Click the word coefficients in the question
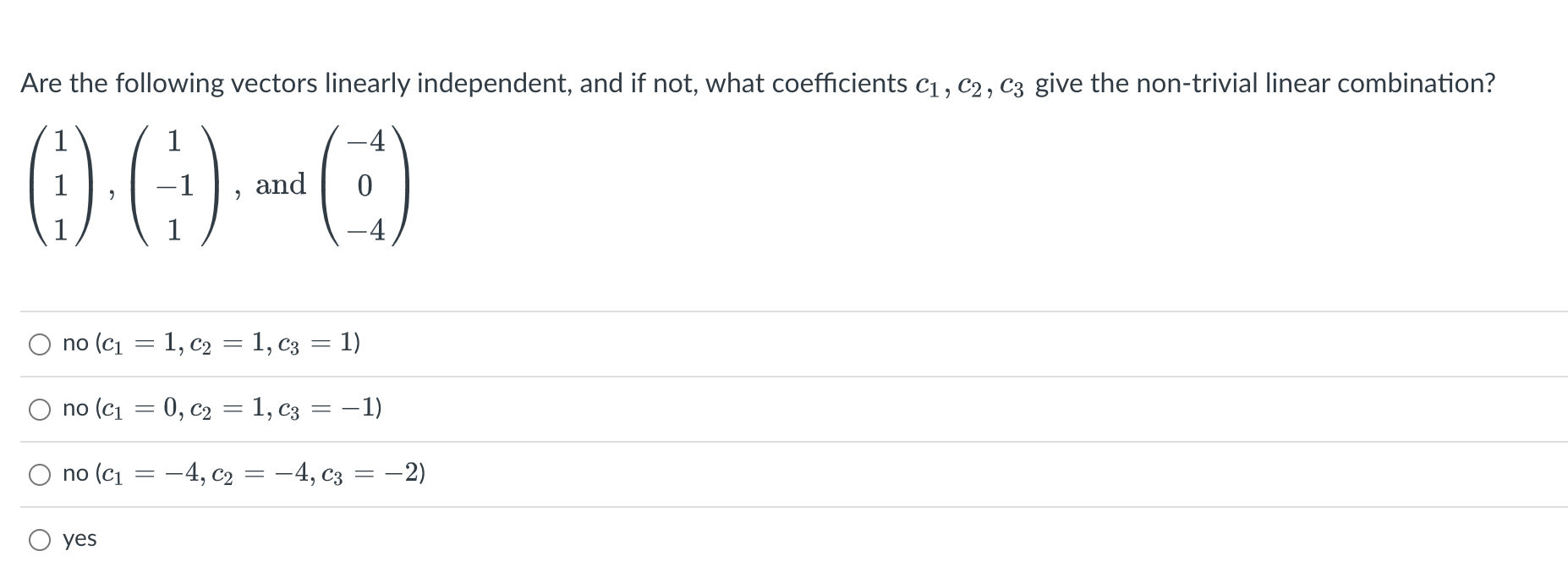The height and width of the screenshot is (584, 1568). click(837, 82)
